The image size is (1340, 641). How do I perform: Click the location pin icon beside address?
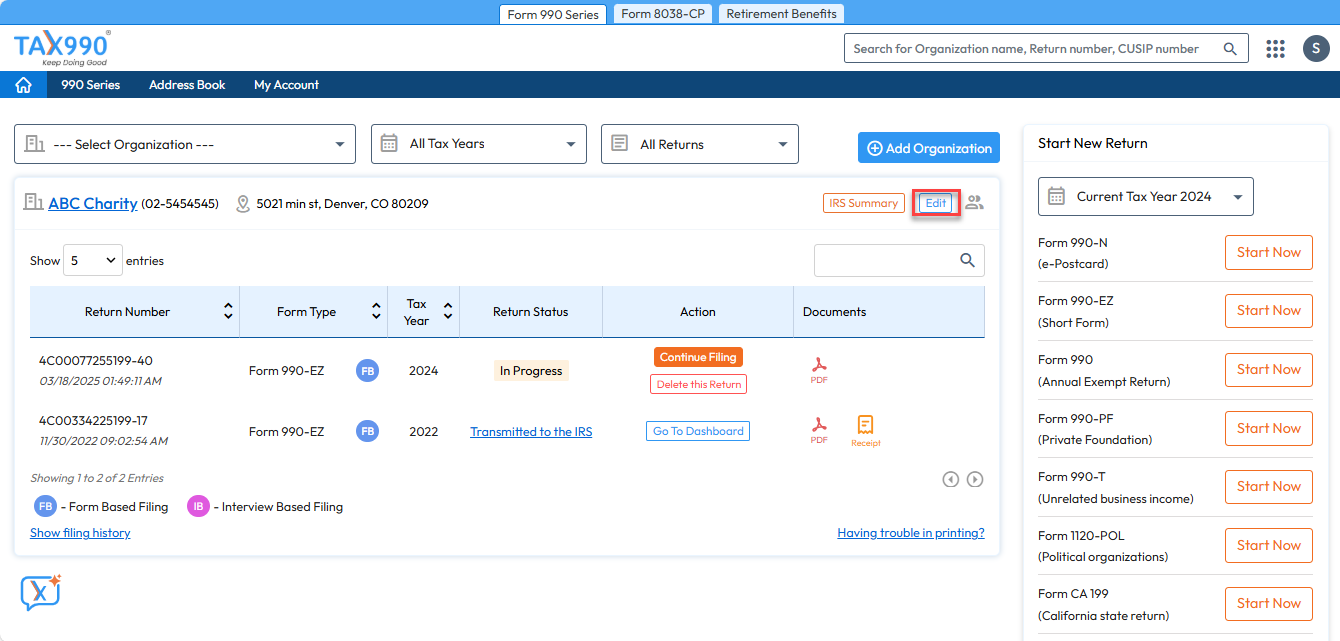pyautogui.click(x=242, y=204)
